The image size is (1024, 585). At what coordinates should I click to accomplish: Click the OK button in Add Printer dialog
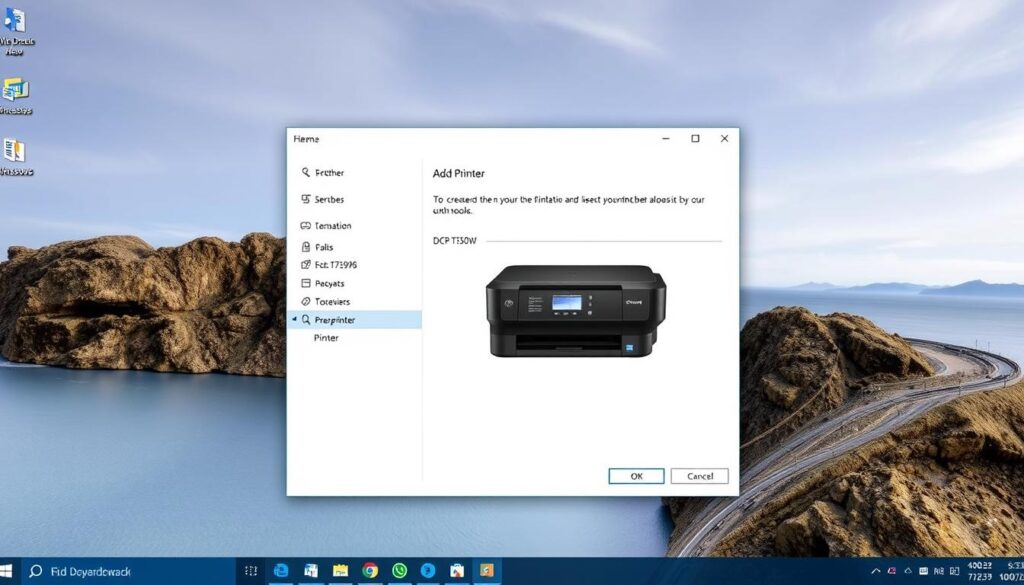coord(636,476)
